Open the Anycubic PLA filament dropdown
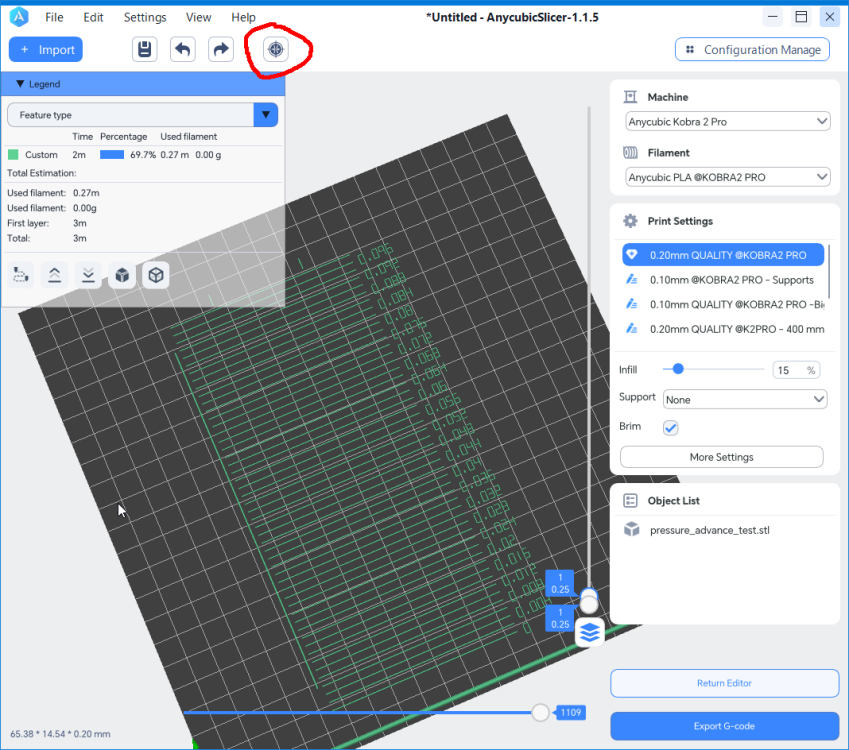Viewport: 849px width, 750px height. 727,177
